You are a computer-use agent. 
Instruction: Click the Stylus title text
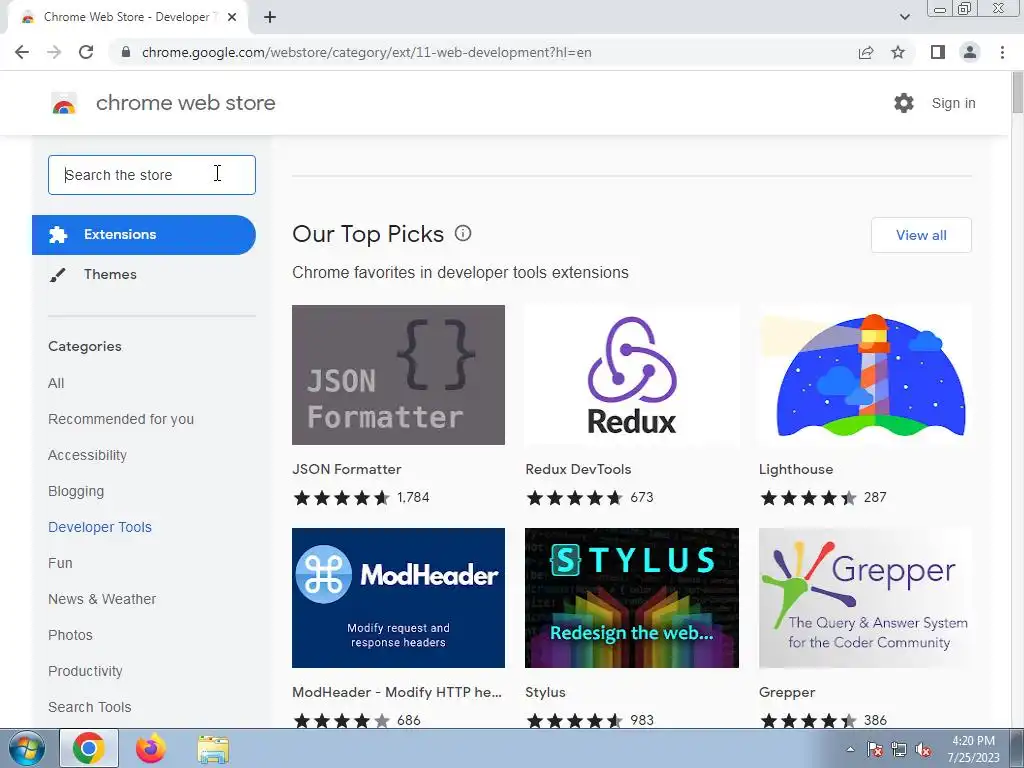pyautogui.click(x=545, y=692)
